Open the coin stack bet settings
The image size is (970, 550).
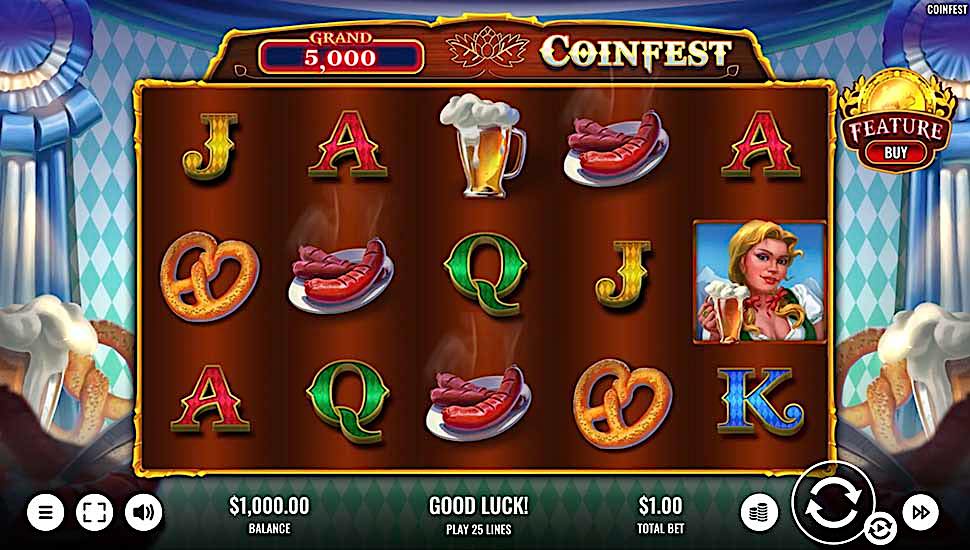click(759, 512)
